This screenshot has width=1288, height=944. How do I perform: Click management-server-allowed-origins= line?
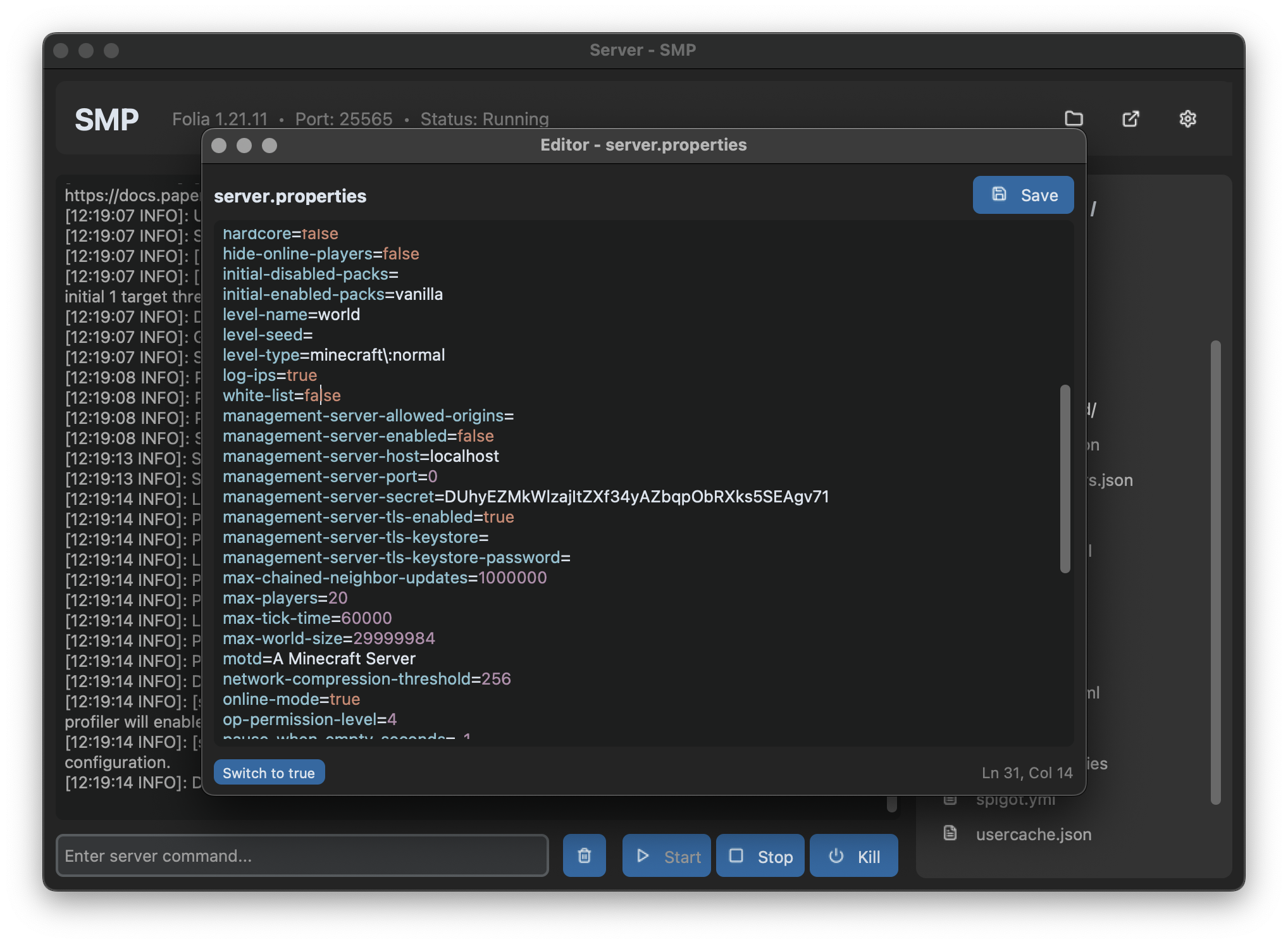368,416
